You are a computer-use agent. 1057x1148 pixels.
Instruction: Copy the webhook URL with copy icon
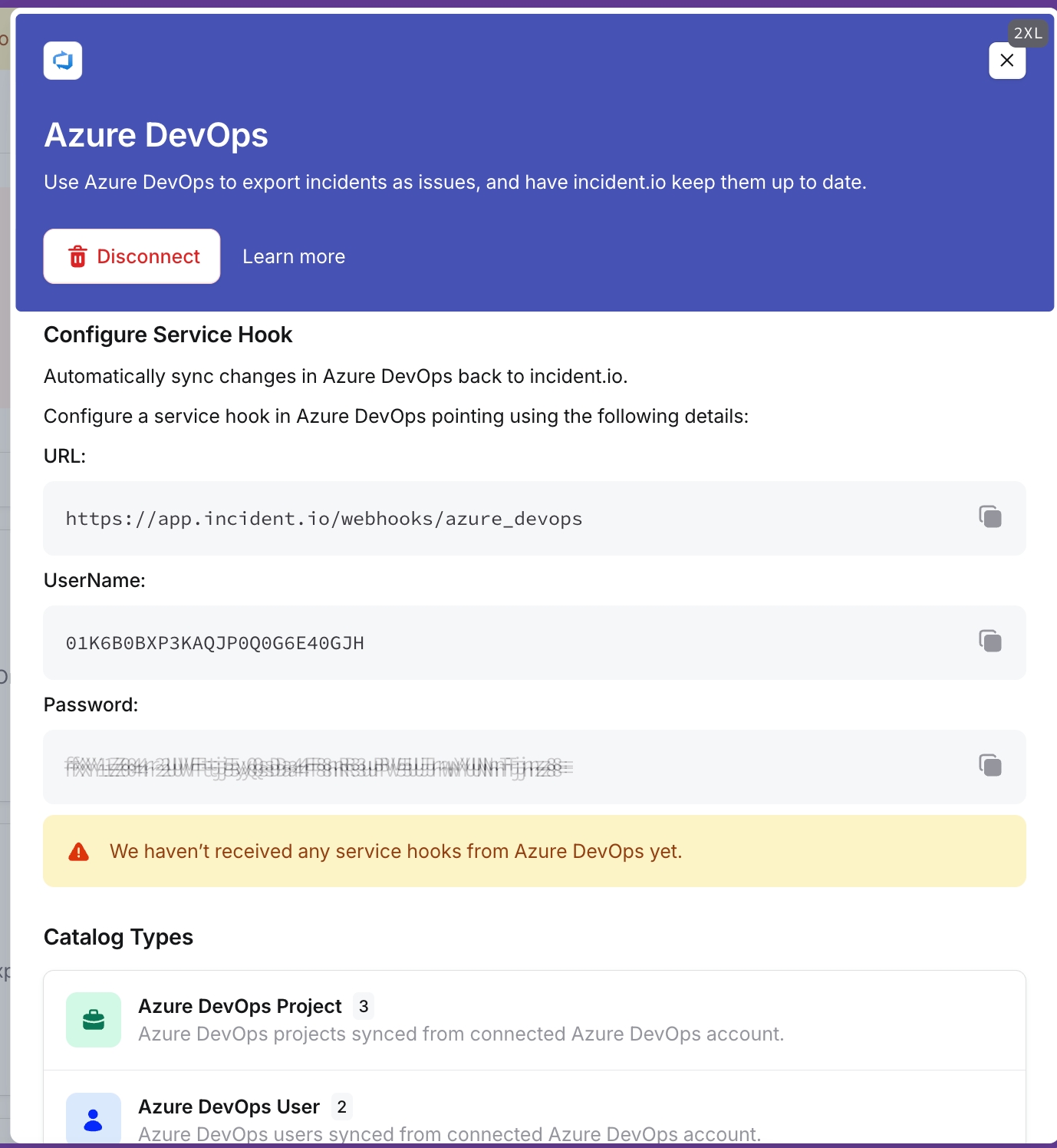click(x=990, y=517)
